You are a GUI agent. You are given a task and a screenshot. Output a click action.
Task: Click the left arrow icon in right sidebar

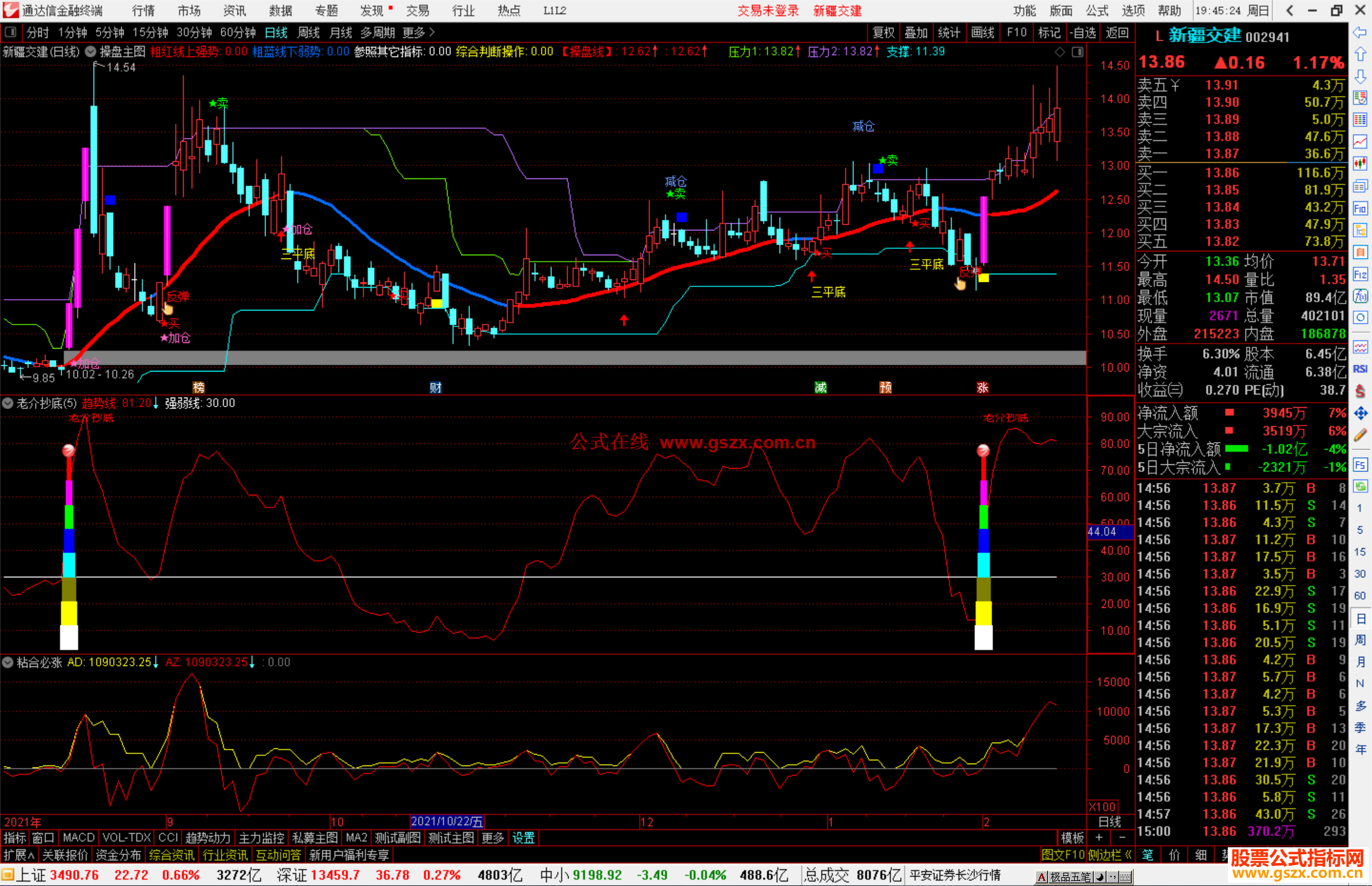coord(1360,32)
